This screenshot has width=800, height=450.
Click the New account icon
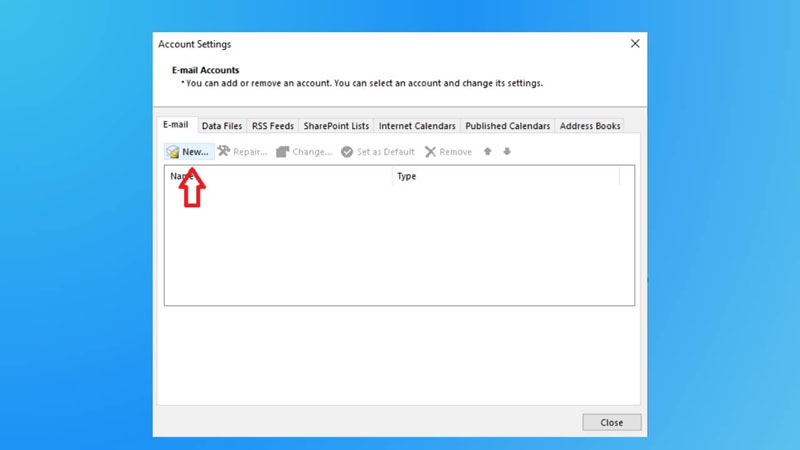173,152
